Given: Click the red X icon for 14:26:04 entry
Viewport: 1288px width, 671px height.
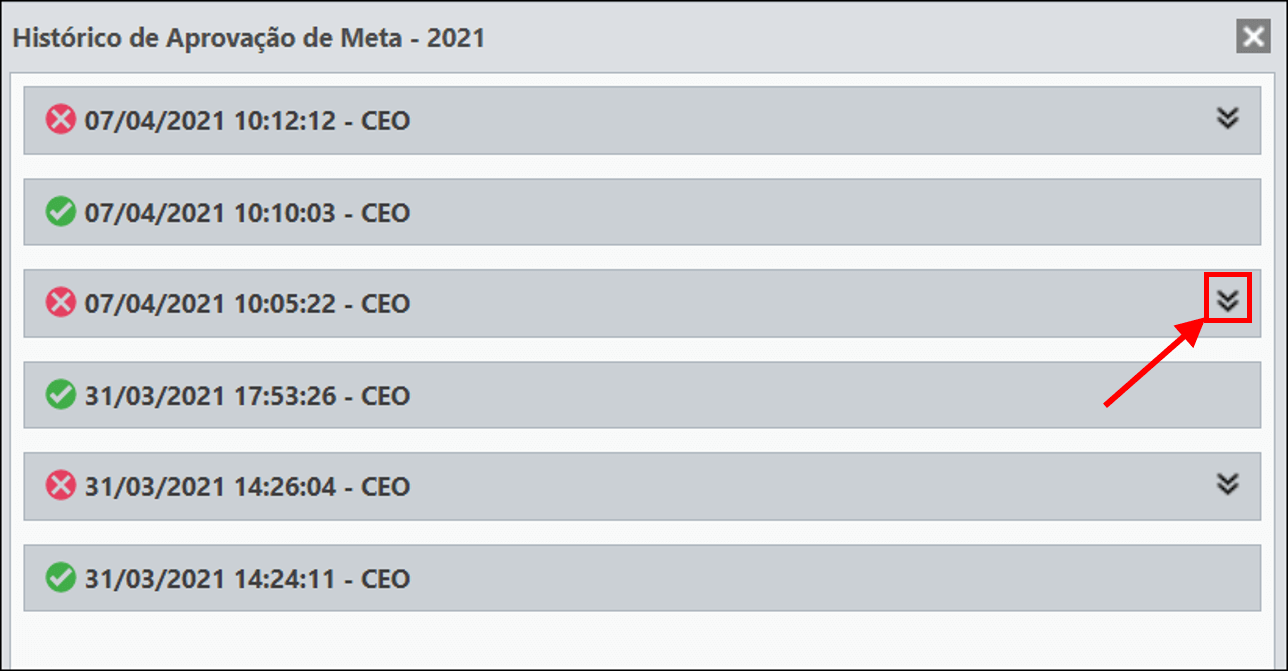Looking at the screenshot, I should (x=61, y=486).
